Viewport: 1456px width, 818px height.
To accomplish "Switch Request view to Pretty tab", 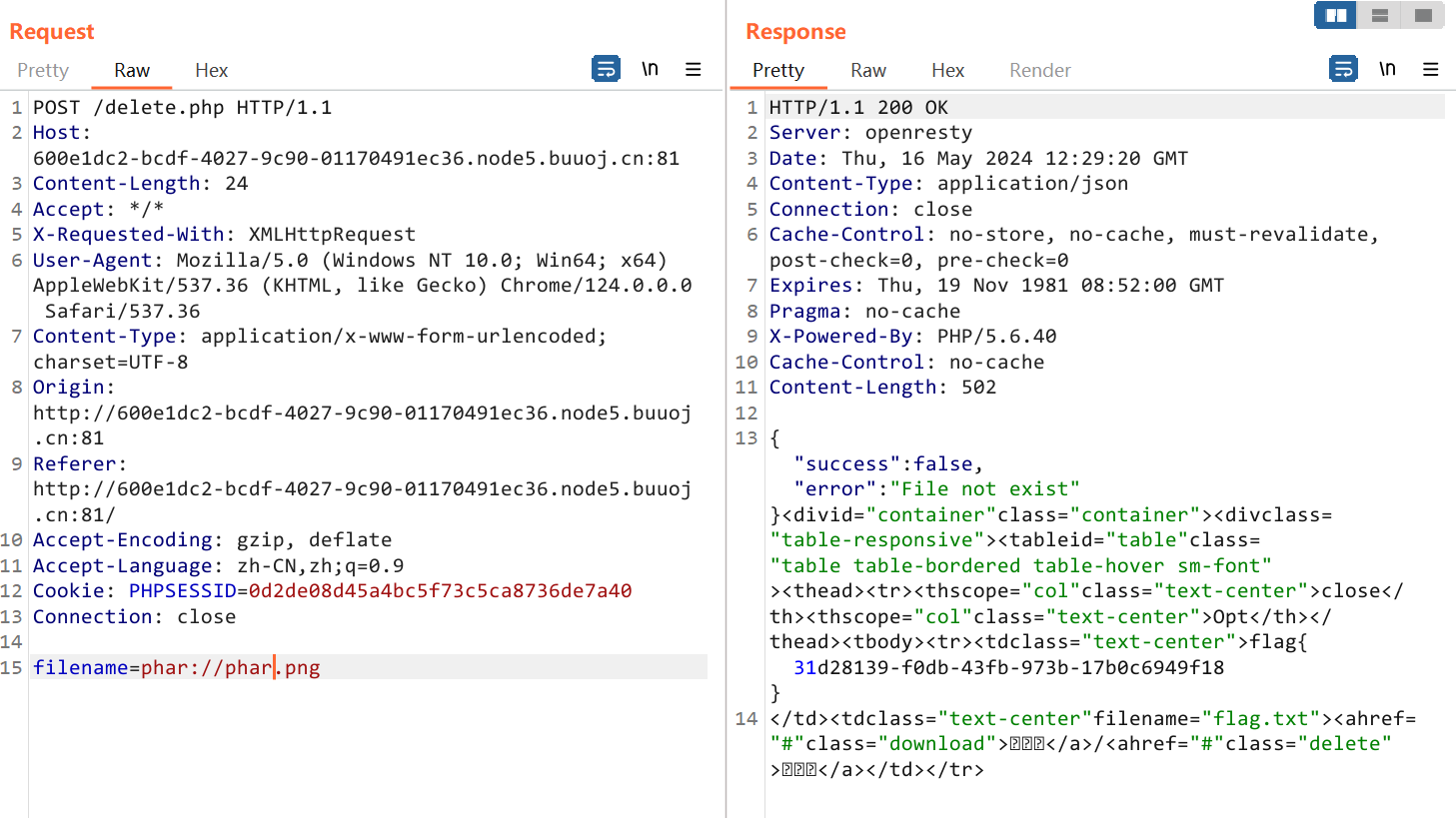I will tap(43, 70).
